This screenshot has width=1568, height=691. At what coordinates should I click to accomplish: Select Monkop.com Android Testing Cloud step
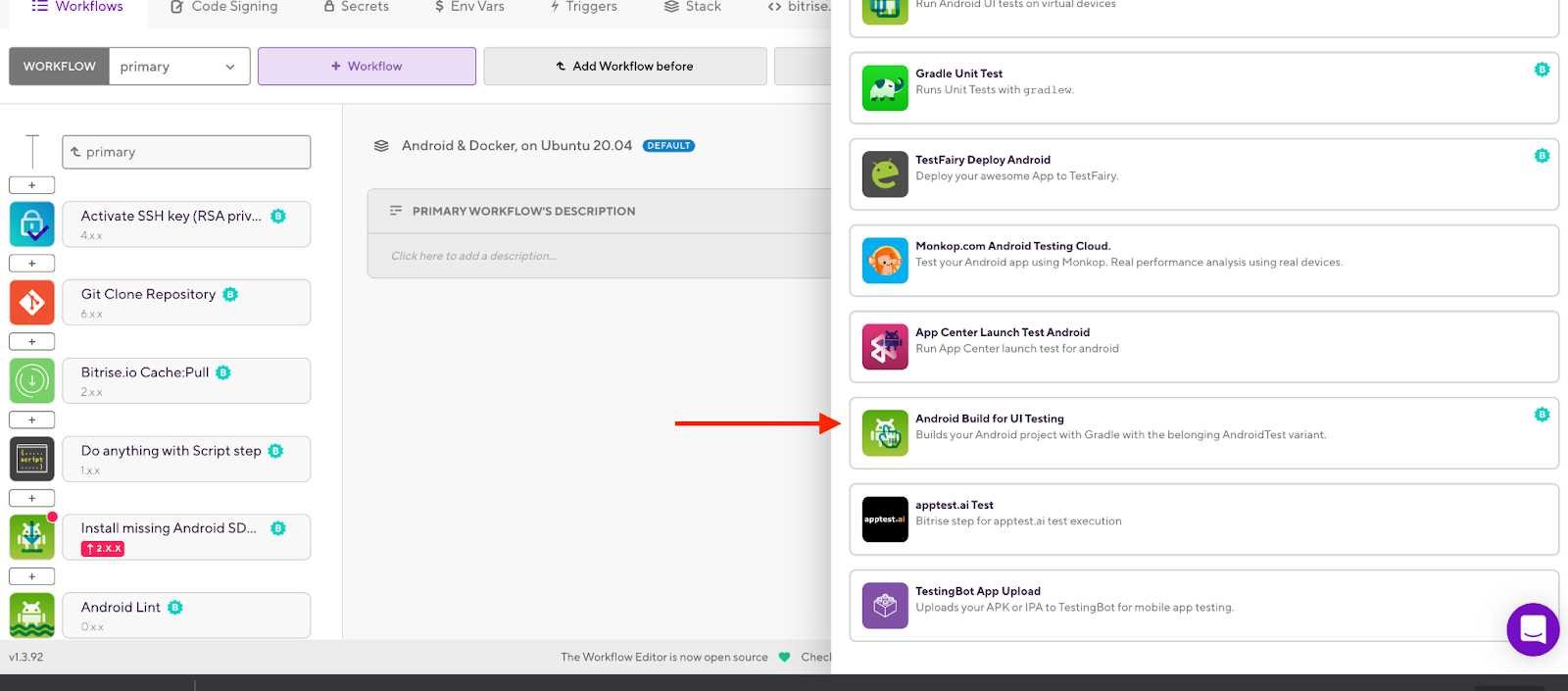click(x=1203, y=261)
